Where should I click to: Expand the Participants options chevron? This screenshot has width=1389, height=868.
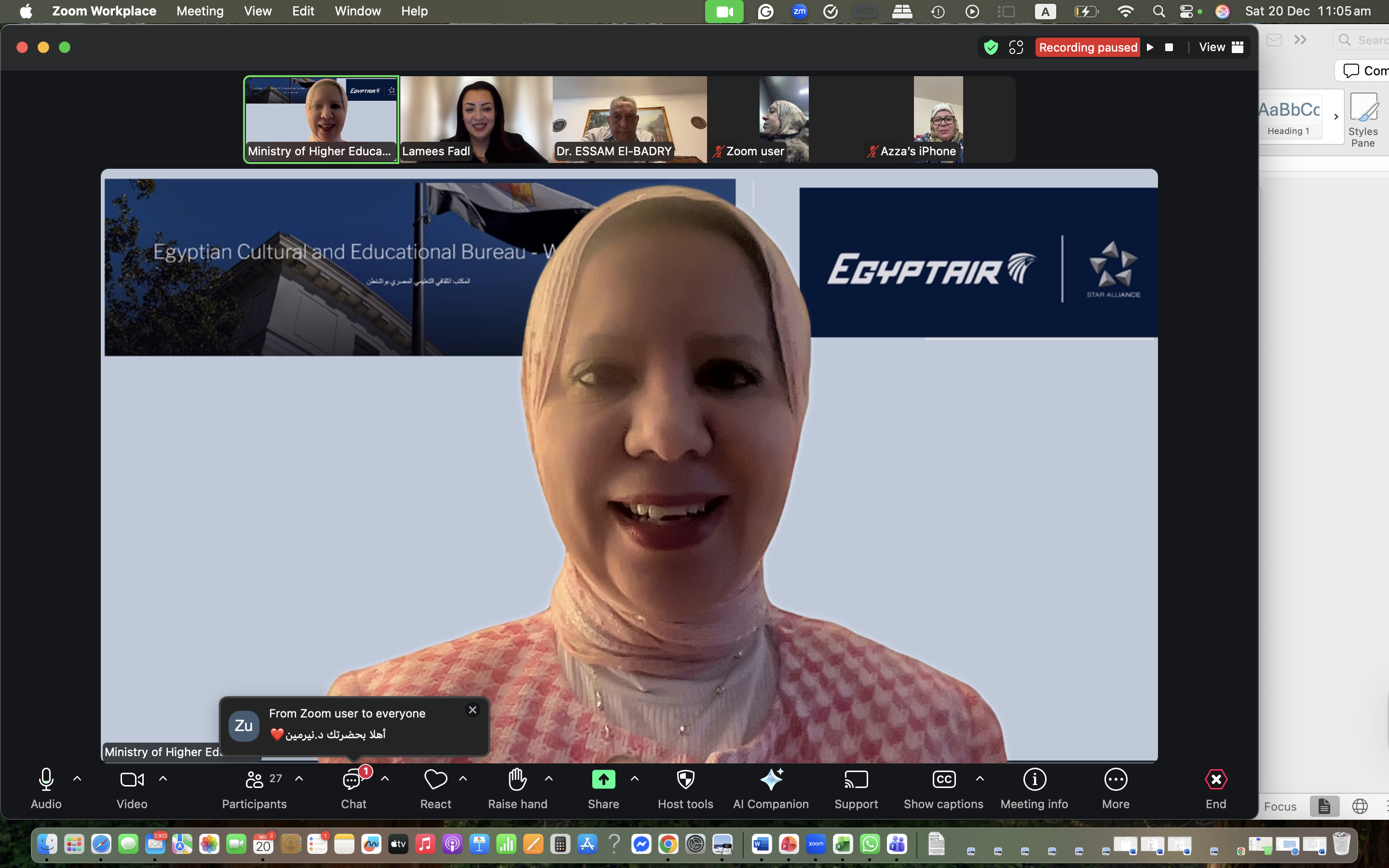299,779
